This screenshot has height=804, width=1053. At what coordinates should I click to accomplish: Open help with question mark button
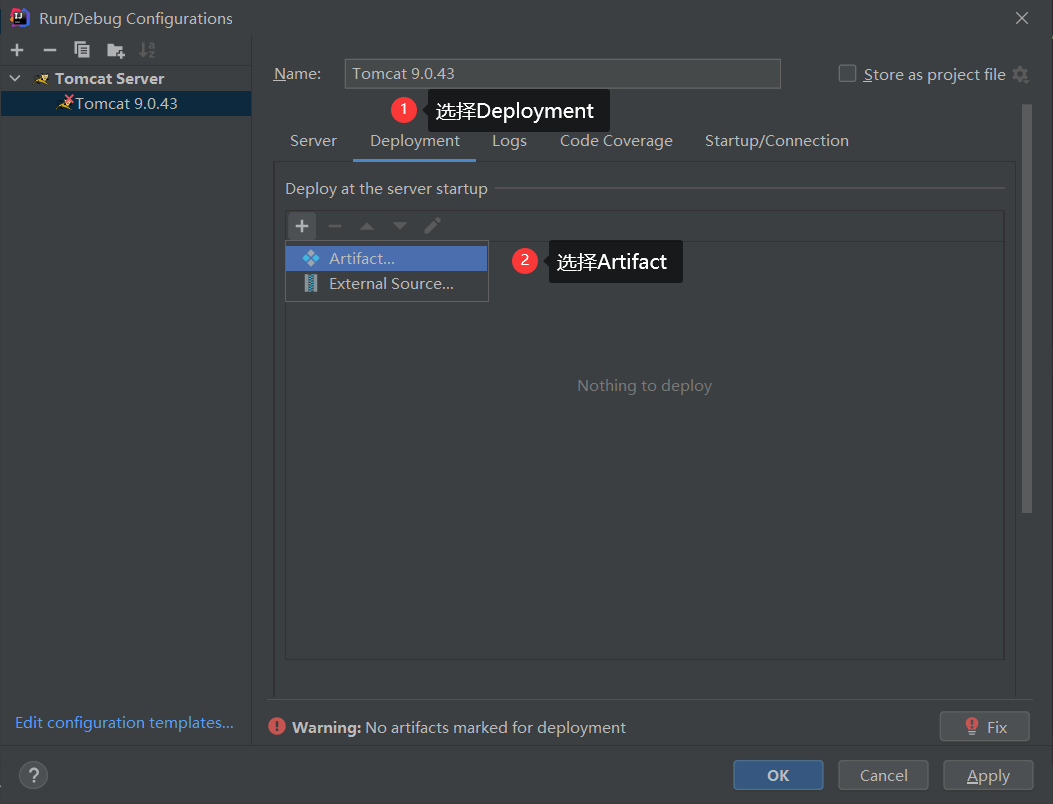click(x=33, y=775)
